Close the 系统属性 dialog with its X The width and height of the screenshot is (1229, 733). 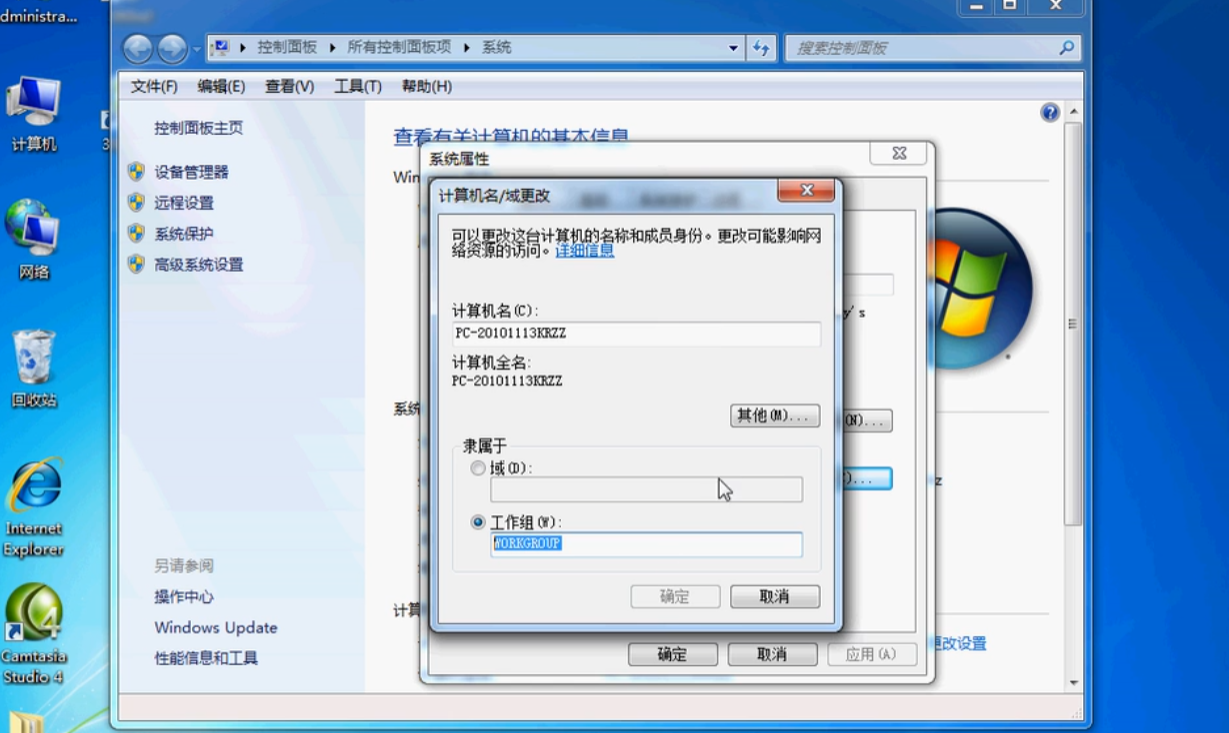click(x=899, y=153)
